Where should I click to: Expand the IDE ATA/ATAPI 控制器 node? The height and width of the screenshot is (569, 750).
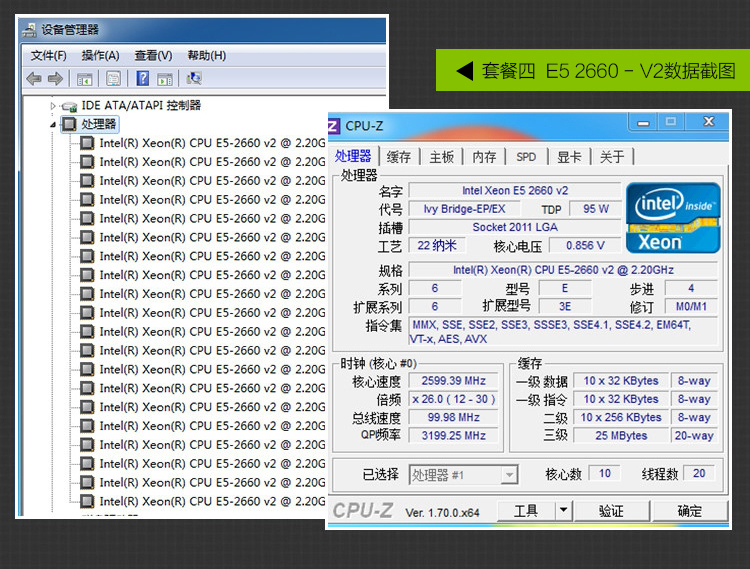point(53,106)
